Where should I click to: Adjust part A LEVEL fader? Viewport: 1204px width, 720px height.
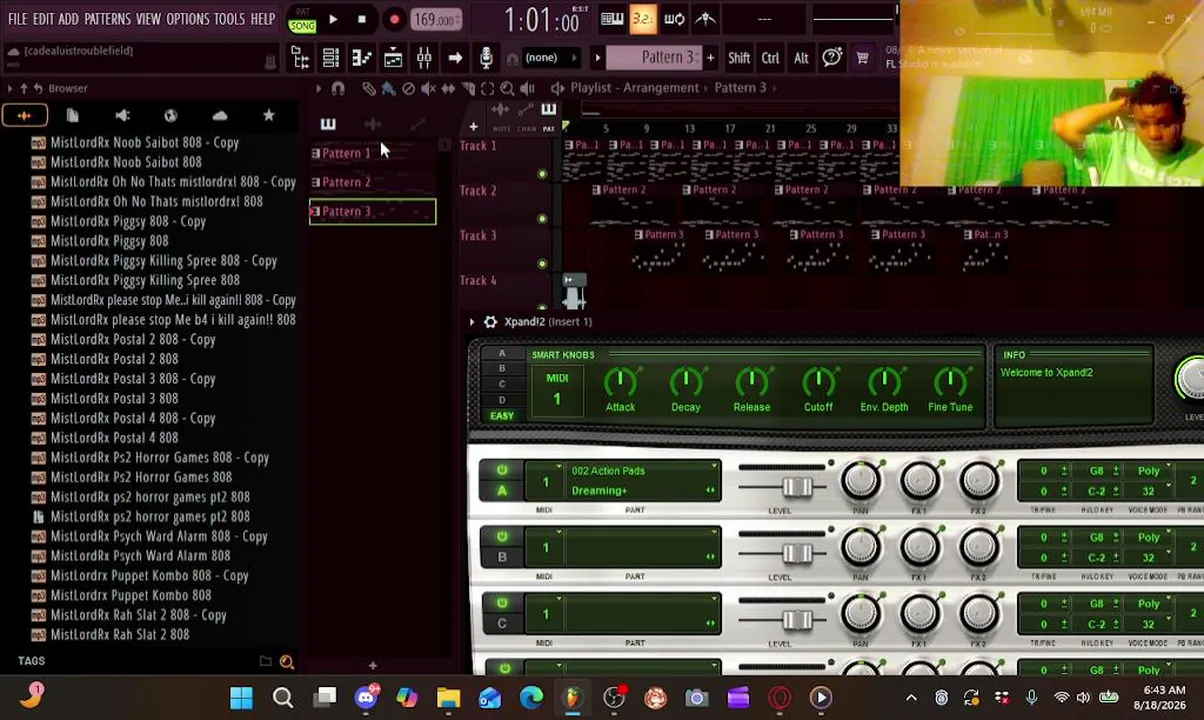[797, 487]
